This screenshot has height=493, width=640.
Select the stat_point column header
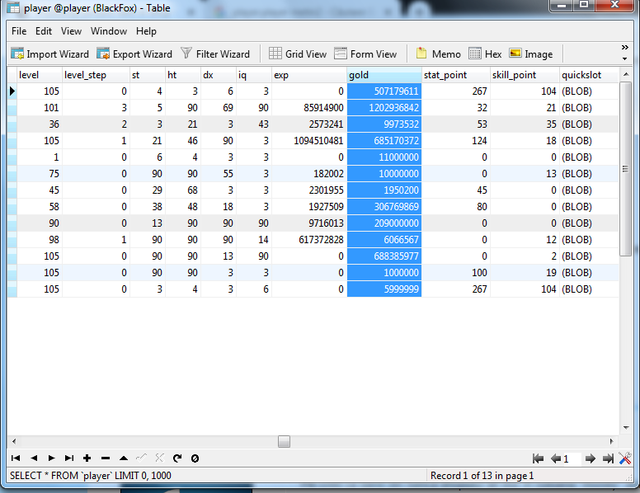456,75
